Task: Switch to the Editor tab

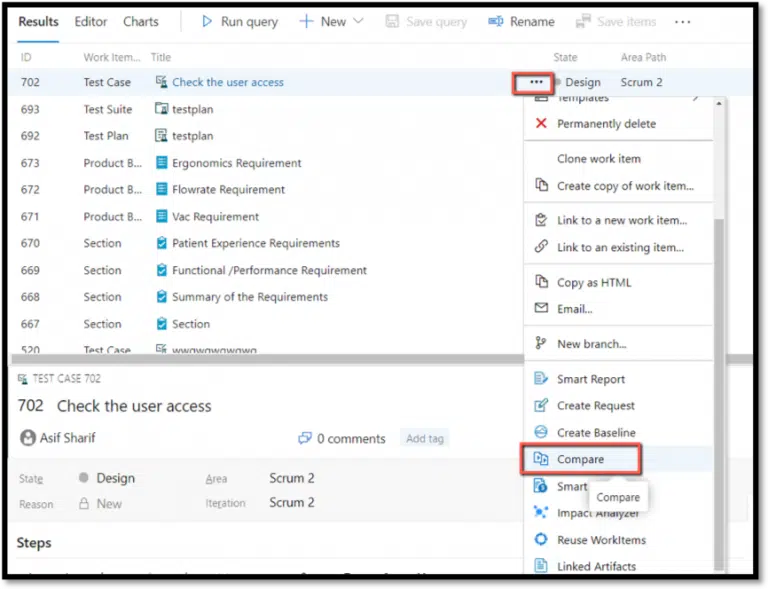Action: 91,21
